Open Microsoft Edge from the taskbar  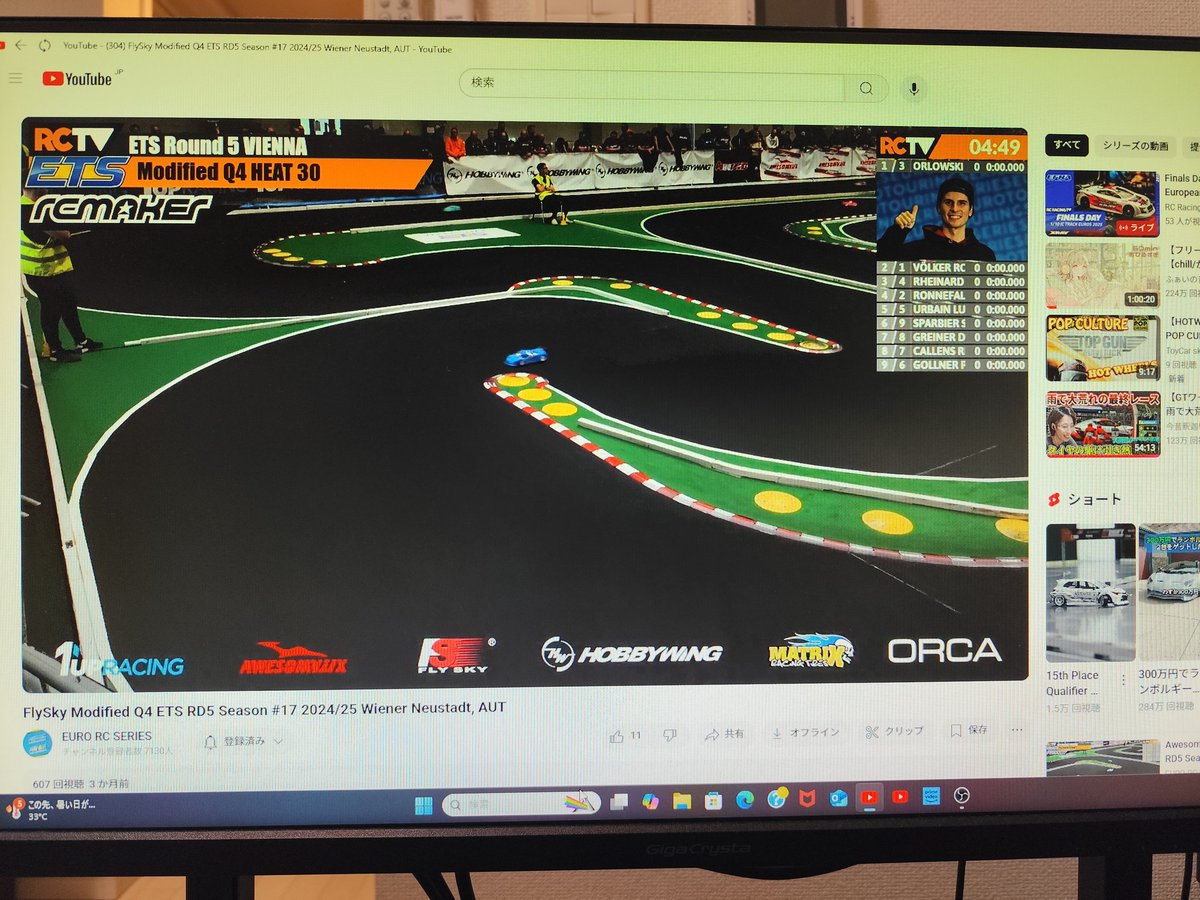tap(745, 799)
